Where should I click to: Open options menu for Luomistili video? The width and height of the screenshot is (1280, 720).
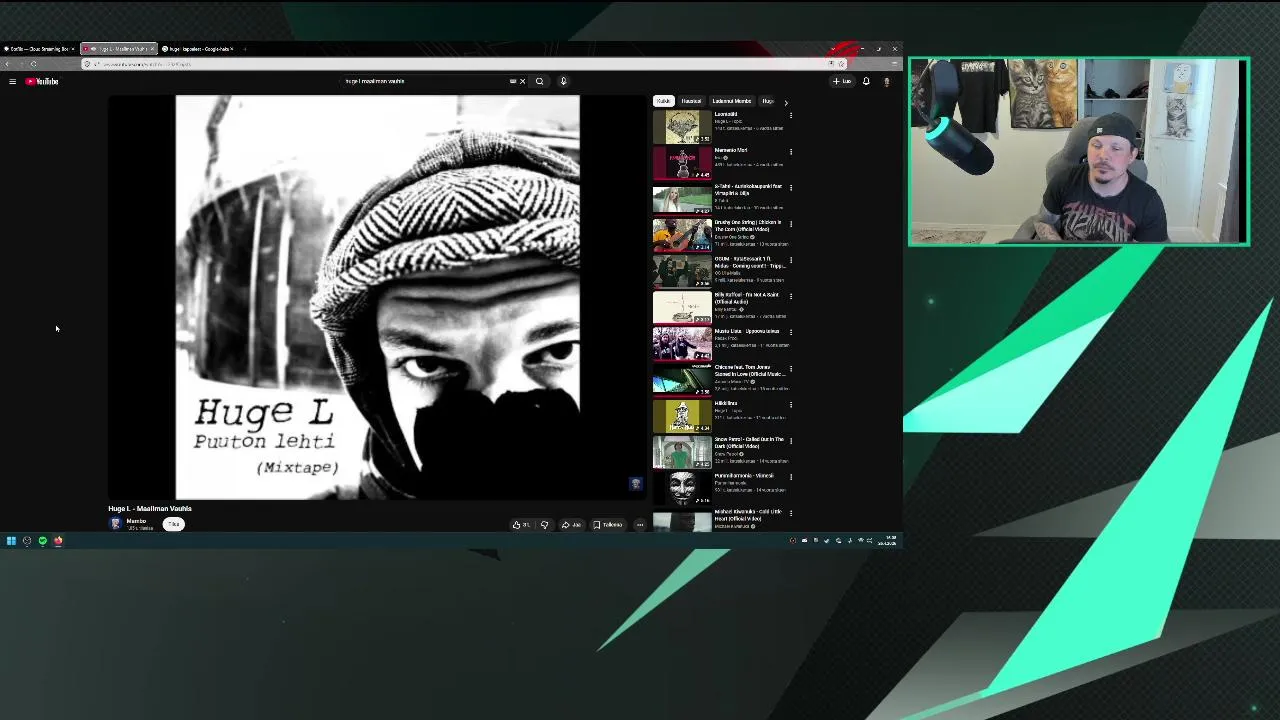[791, 116]
